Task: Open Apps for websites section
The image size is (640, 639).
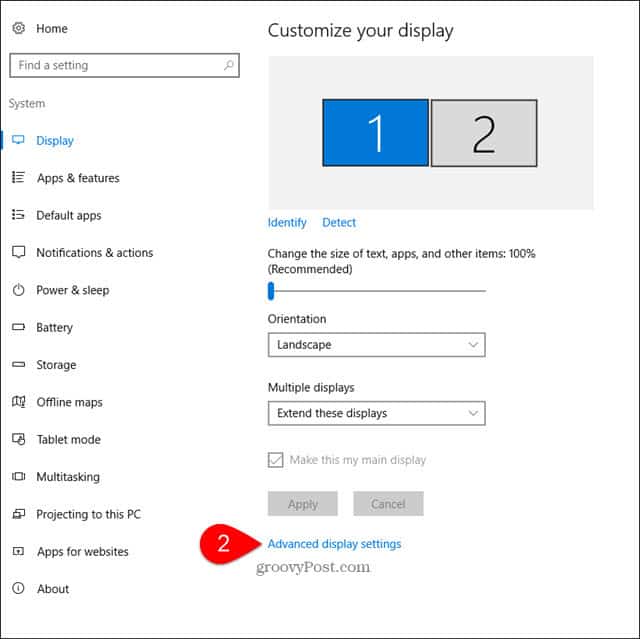Action: coord(82,552)
